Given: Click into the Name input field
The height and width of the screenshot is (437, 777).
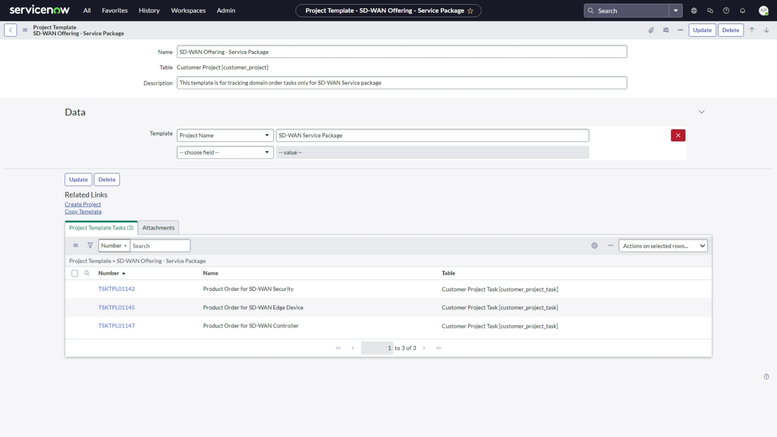Looking at the screenshot, I should coord(402,52).
